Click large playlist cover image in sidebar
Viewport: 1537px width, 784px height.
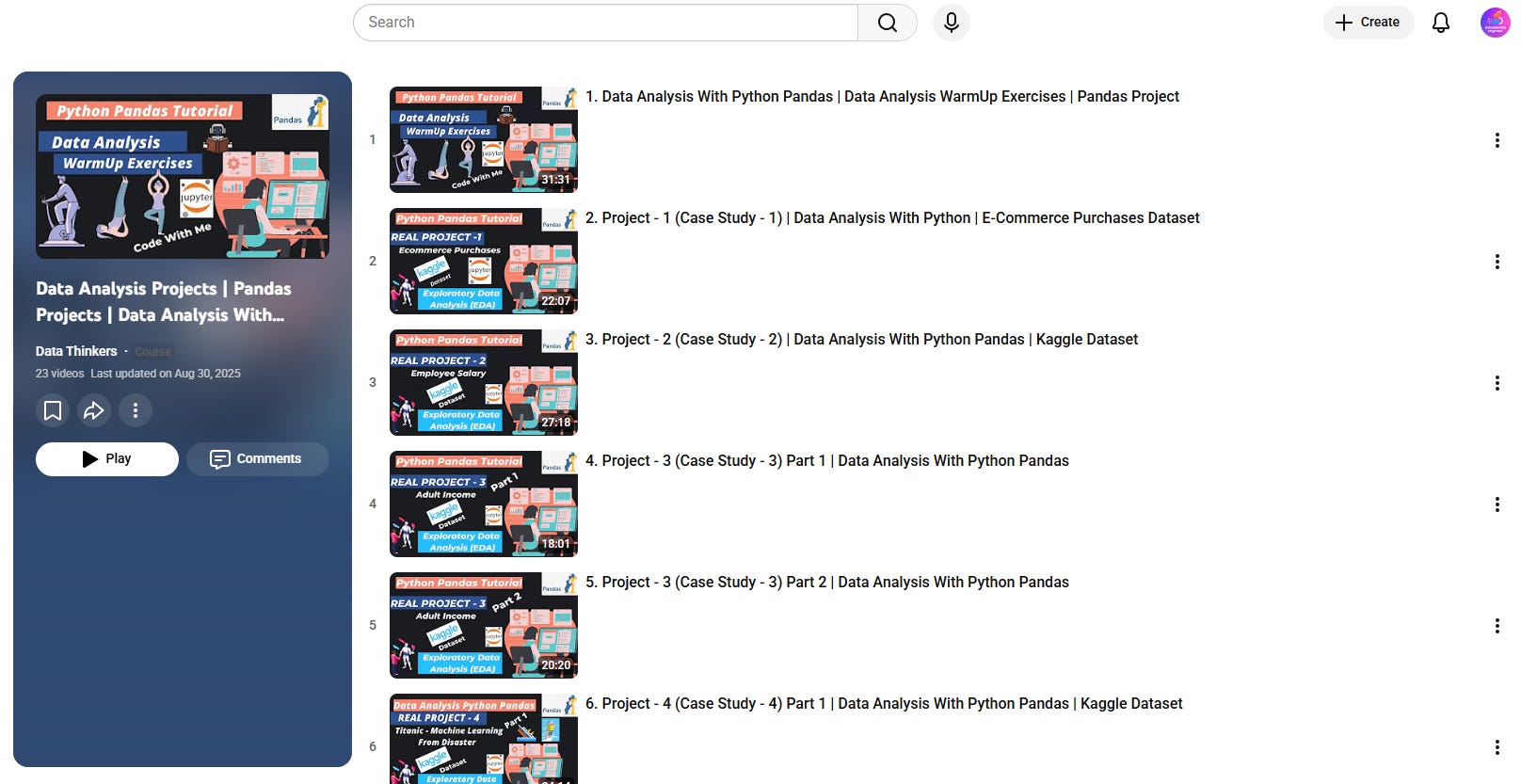click(183, 176)
